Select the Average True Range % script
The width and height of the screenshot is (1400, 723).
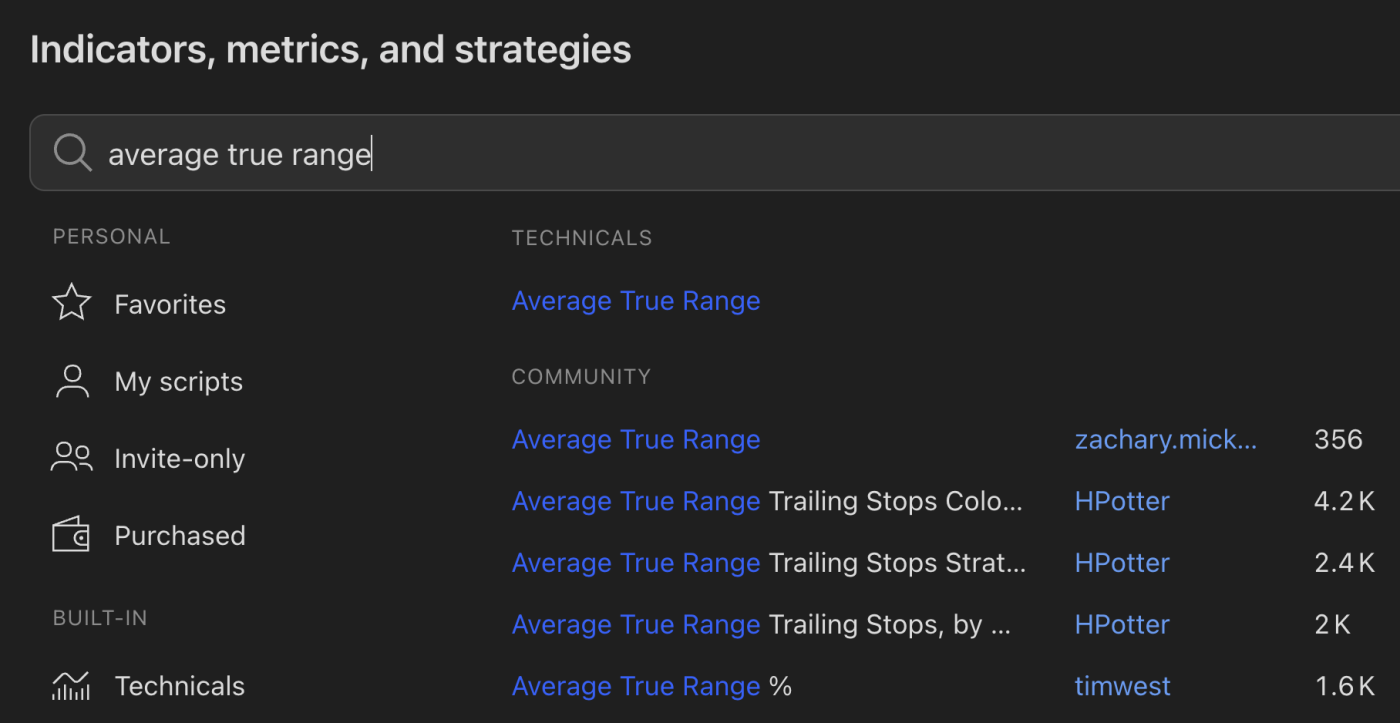[651, 687]
